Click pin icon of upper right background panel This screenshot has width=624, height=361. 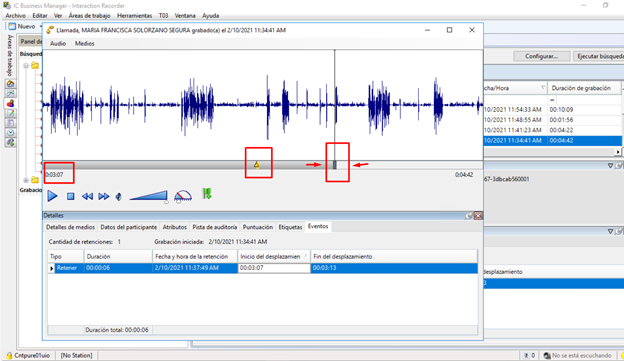coord(619,166)
